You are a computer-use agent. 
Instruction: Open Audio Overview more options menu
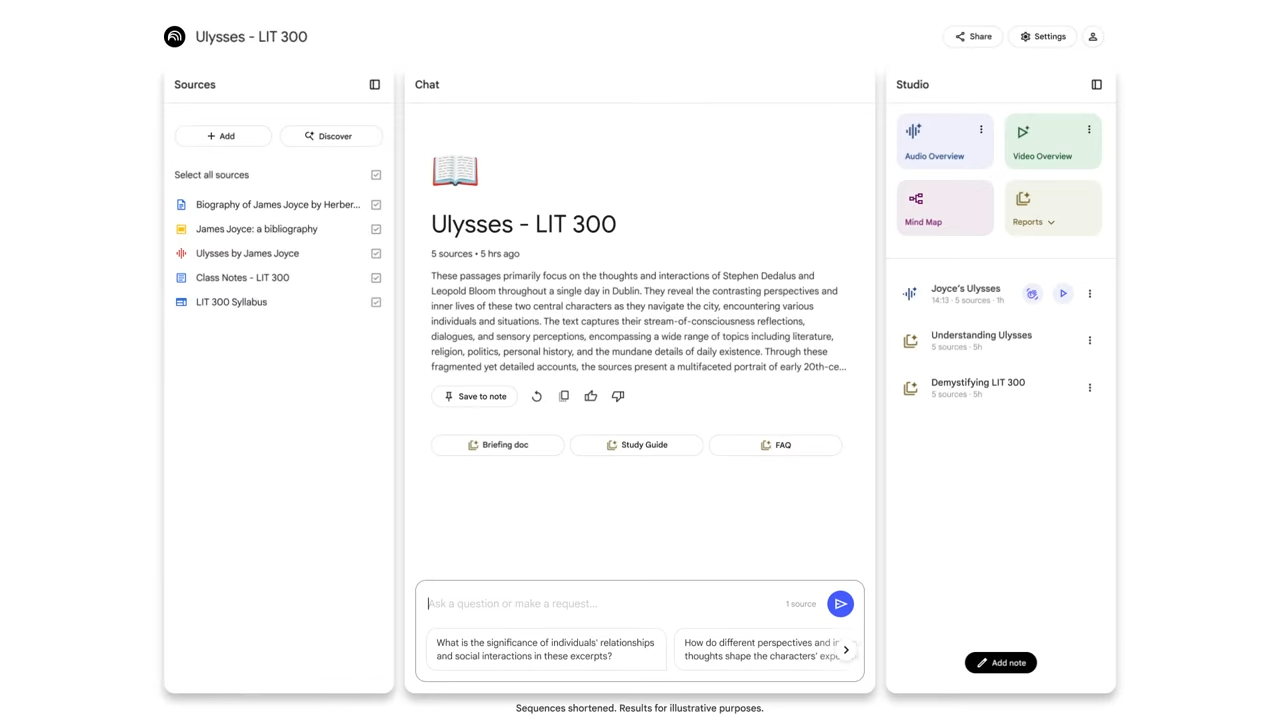tap(981, 130)
